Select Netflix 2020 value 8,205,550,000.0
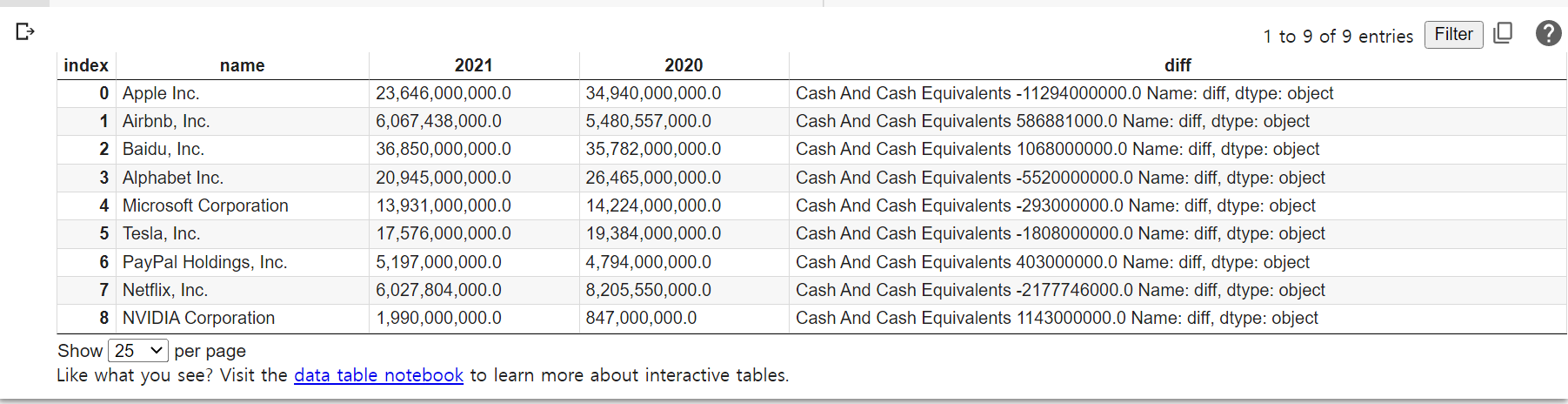This screenshot has height=404, width=1568. [x=684, y=290]
